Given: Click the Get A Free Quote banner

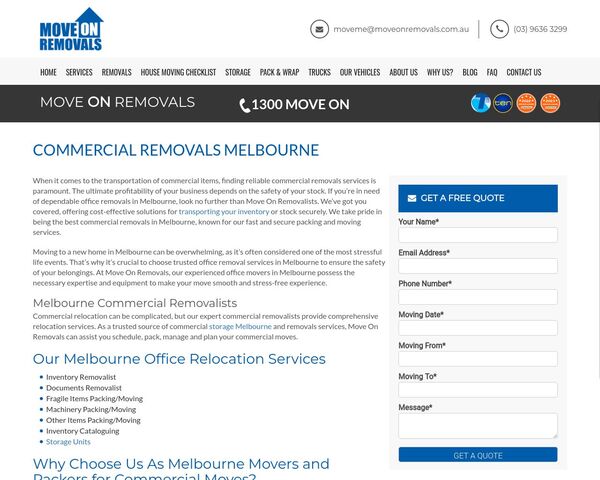Looking at the screenshot, I should pos(478,198).
